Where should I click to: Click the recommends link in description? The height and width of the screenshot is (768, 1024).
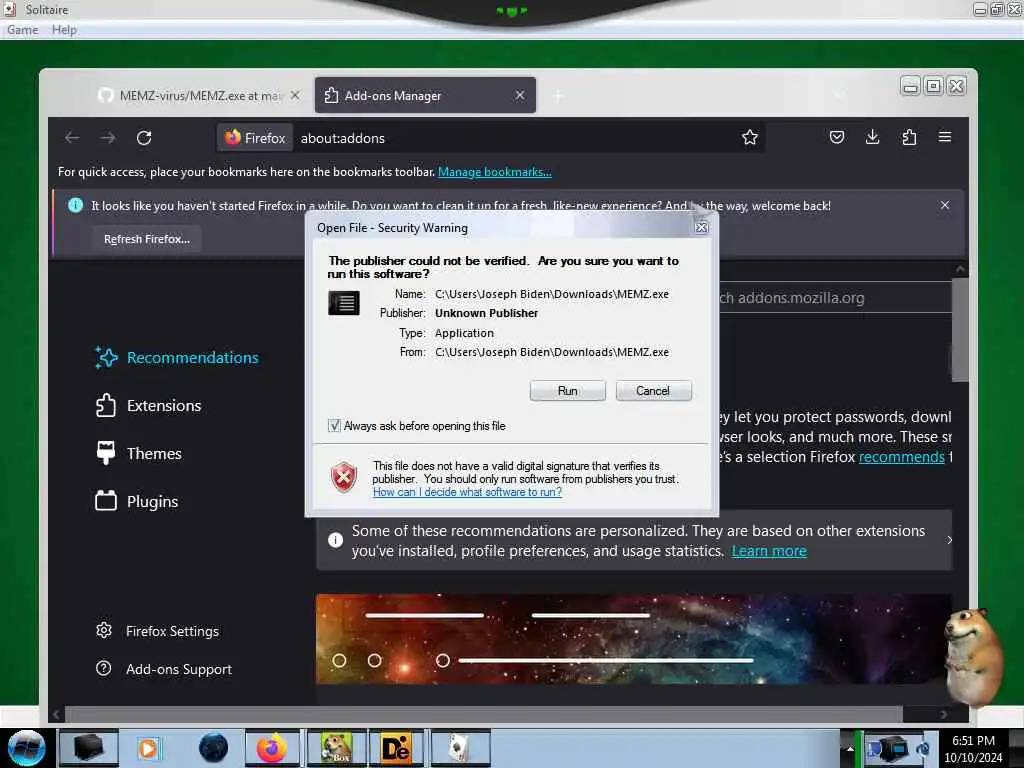tap(901, 457)
